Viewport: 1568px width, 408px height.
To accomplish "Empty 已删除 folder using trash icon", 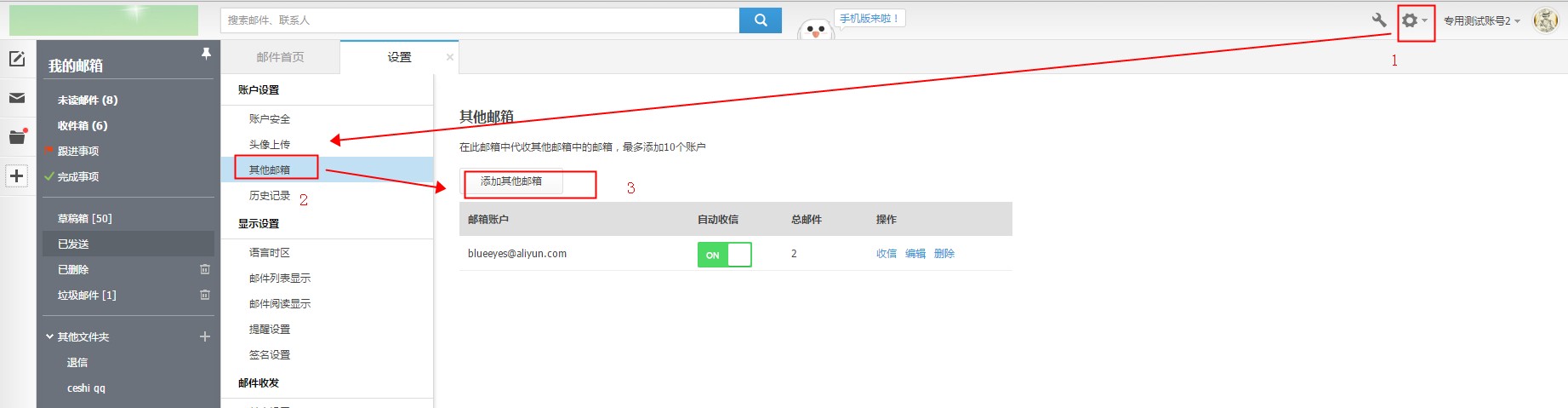I will 204,269.
